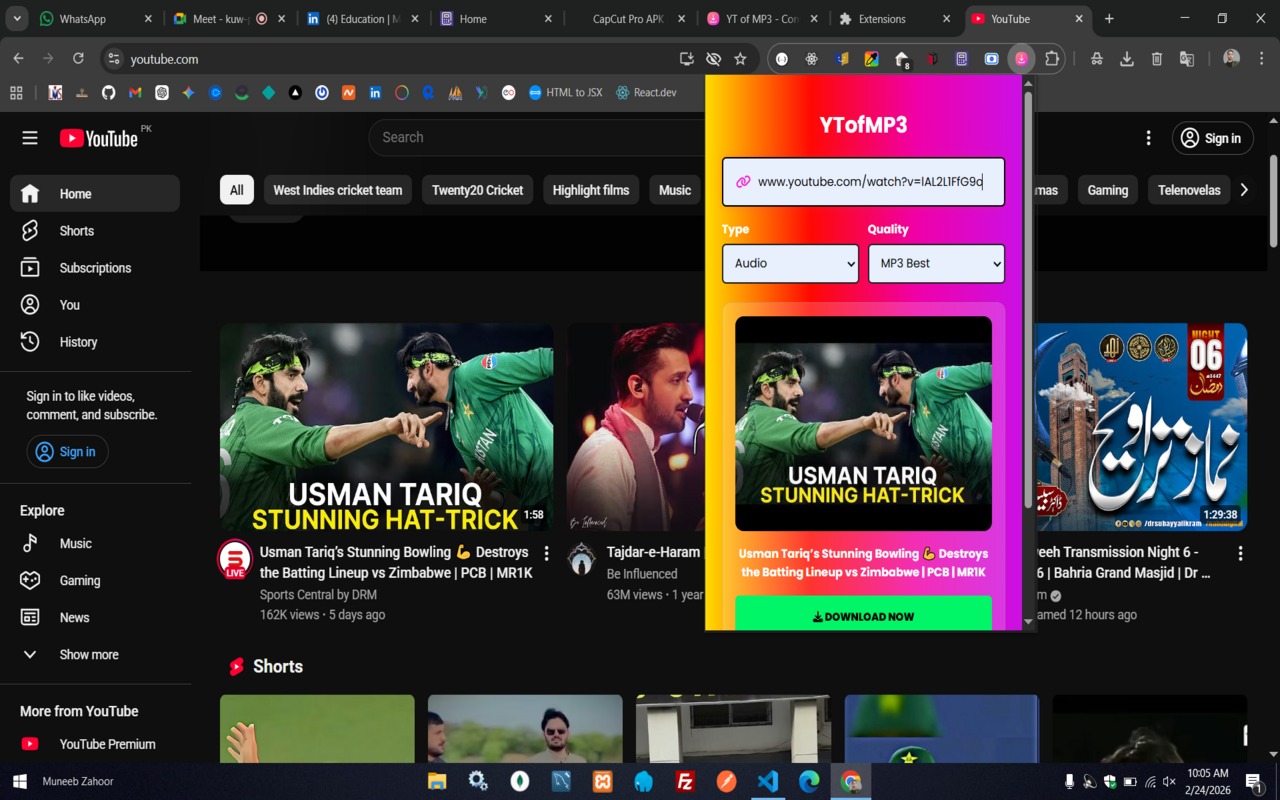The height and width of the screenshot is (800, 1280).
Task: Open the ChatGPT bookmark icon
Action: coord(162,93)
